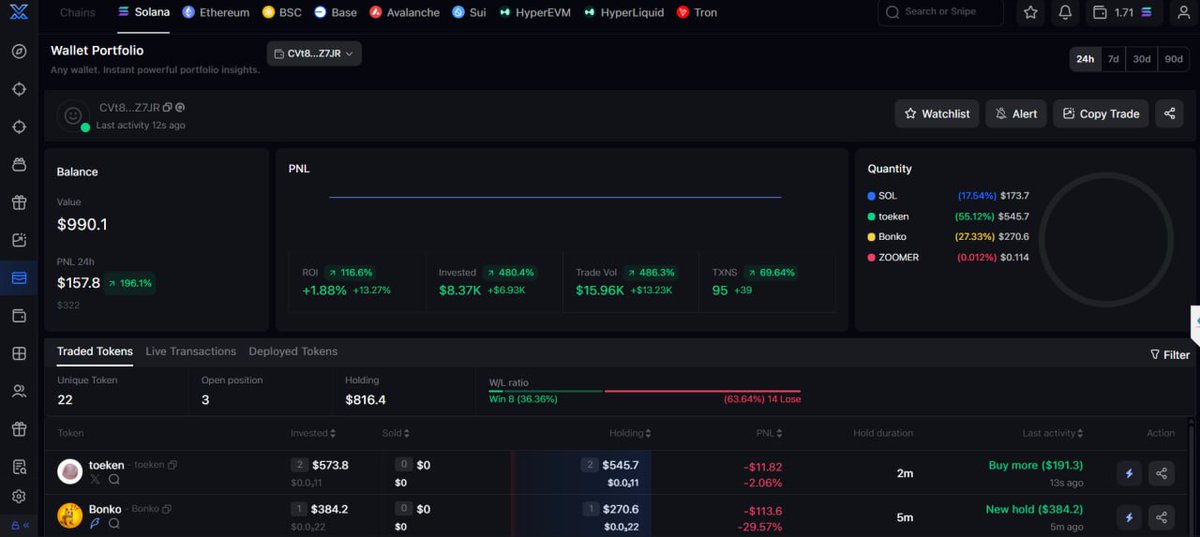Open the Deployed Tokens tab
The height and width of the screenshot is (537, 1200).
click(x=293, y=352)
